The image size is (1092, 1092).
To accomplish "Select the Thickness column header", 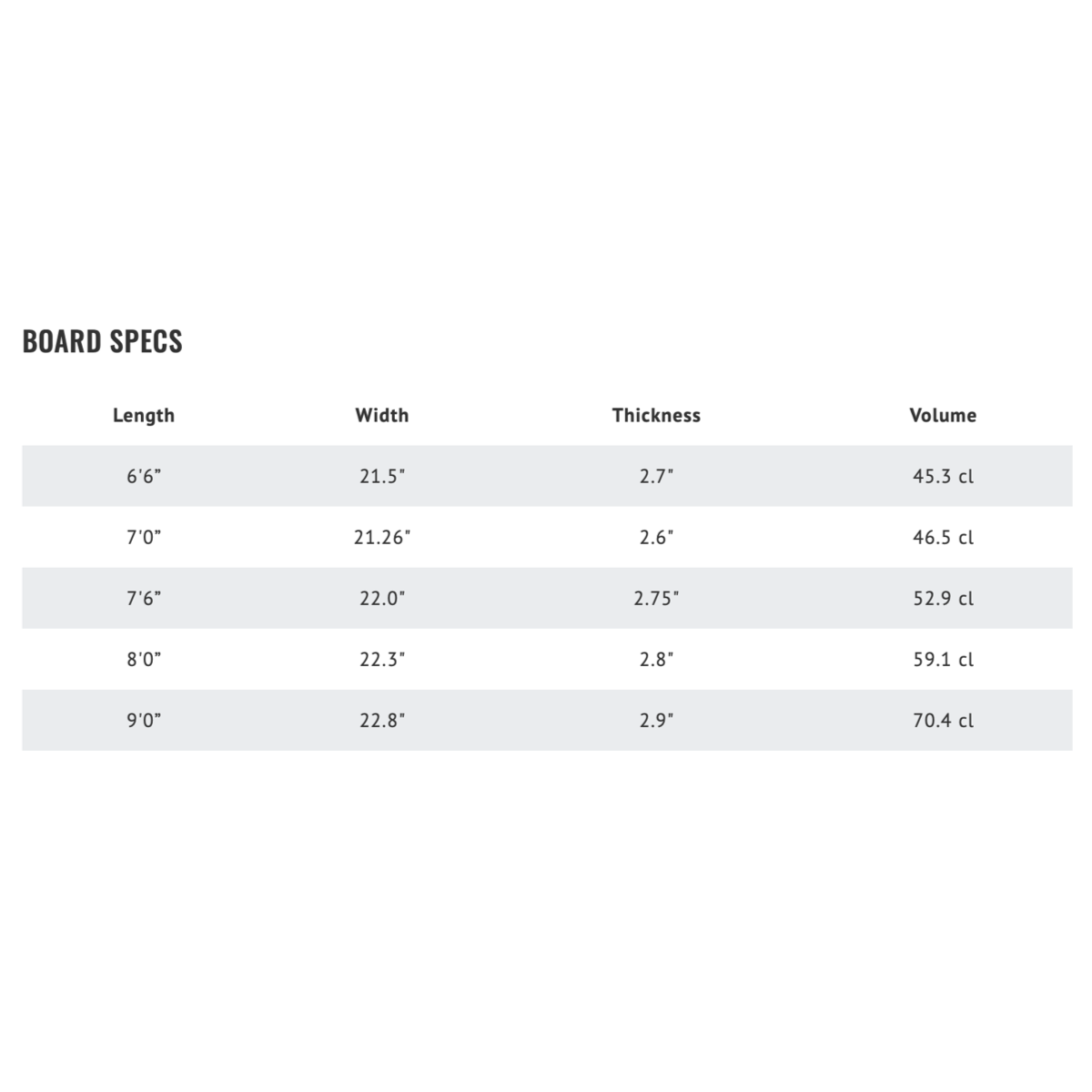I will (656, 416).
